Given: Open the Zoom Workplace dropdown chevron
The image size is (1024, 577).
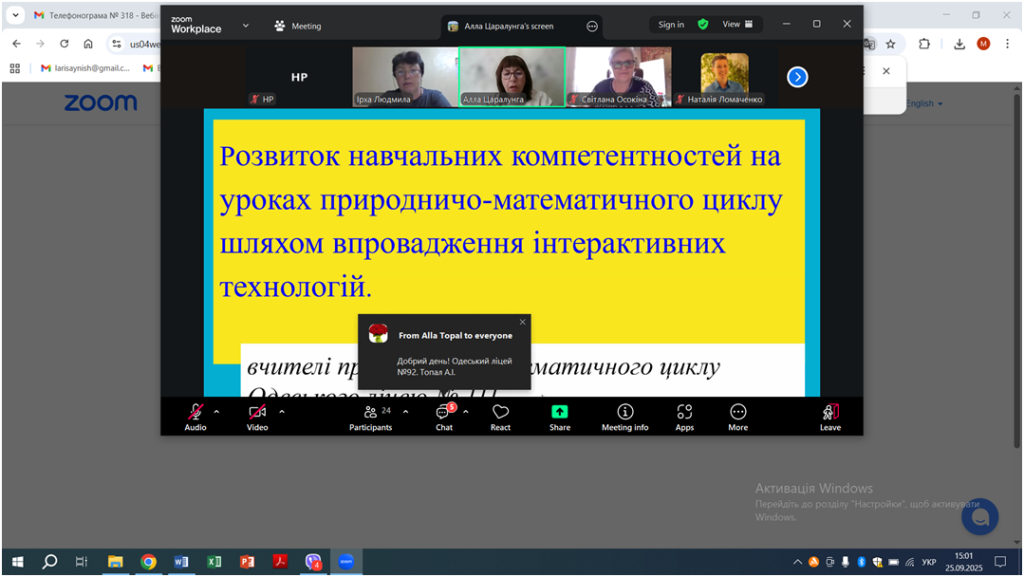Looking at the screenshot, I should tap(246, 26).
